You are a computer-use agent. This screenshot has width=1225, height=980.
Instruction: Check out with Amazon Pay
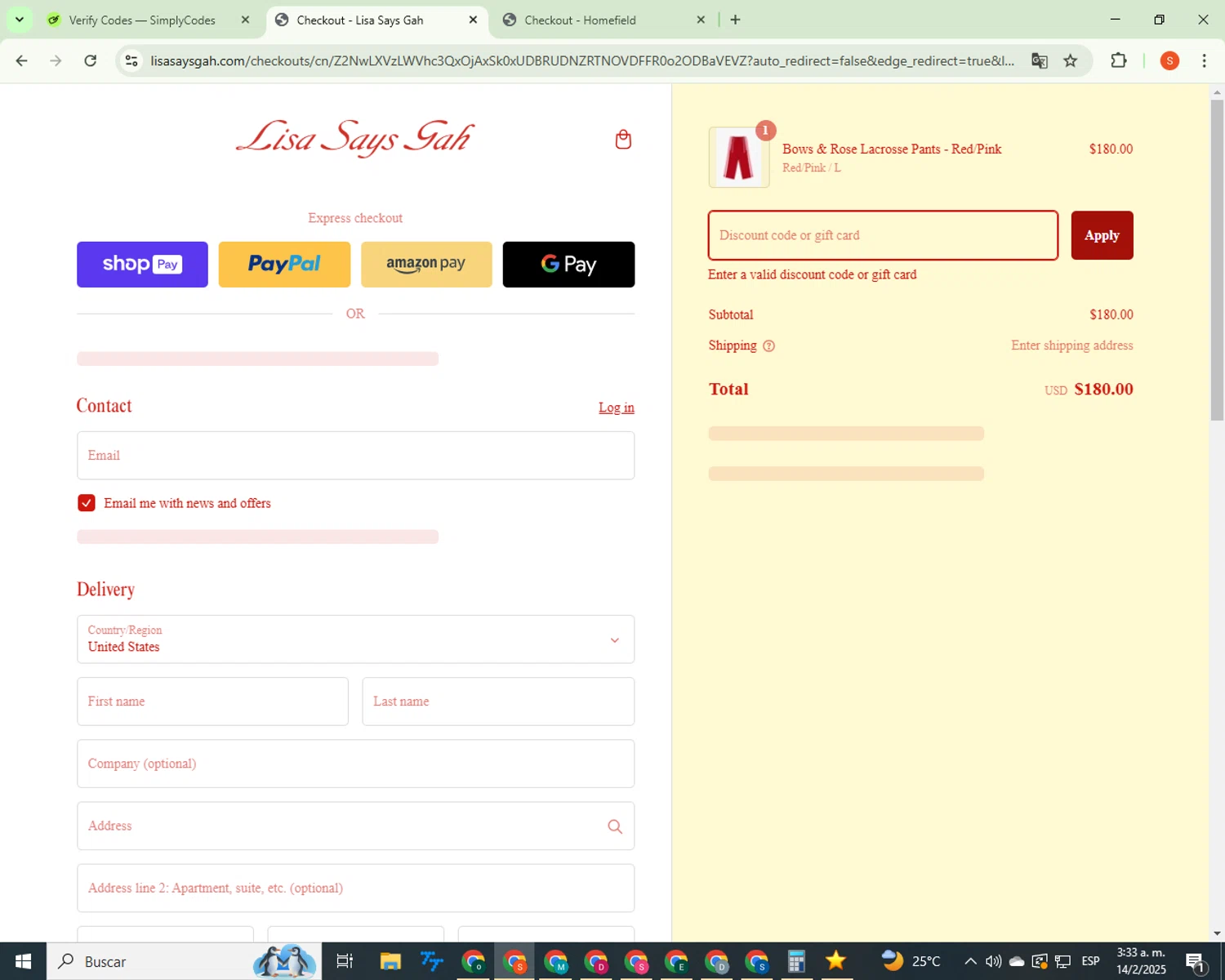[426, 265]
